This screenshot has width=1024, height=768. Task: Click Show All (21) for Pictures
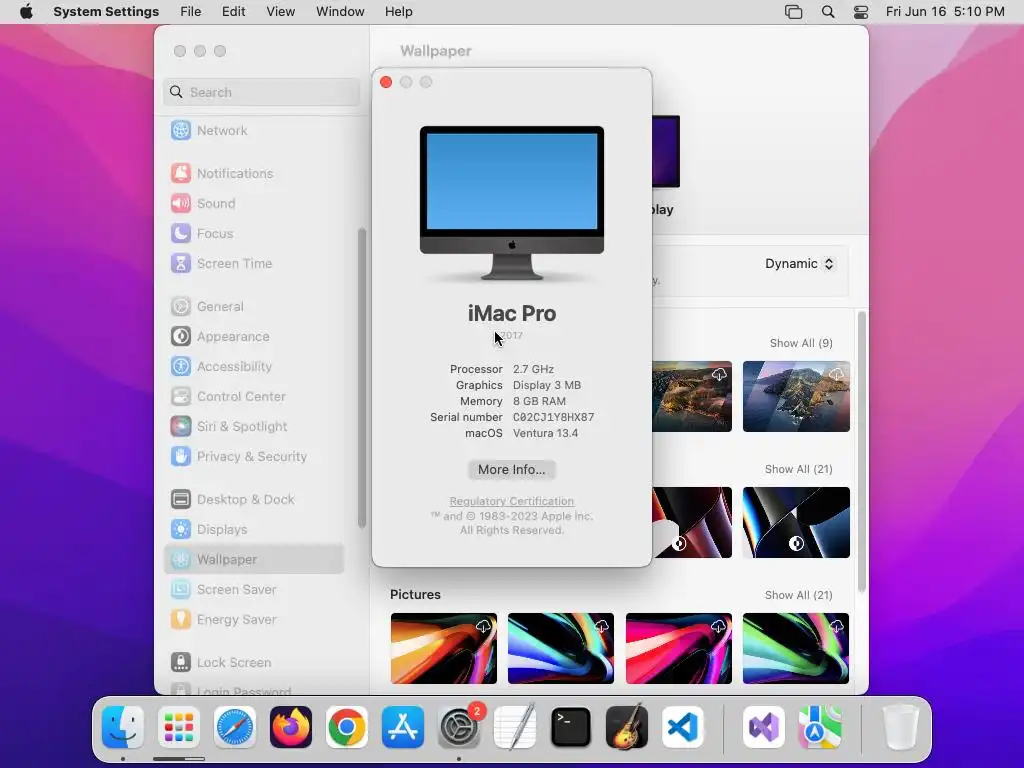pos(798,595)
